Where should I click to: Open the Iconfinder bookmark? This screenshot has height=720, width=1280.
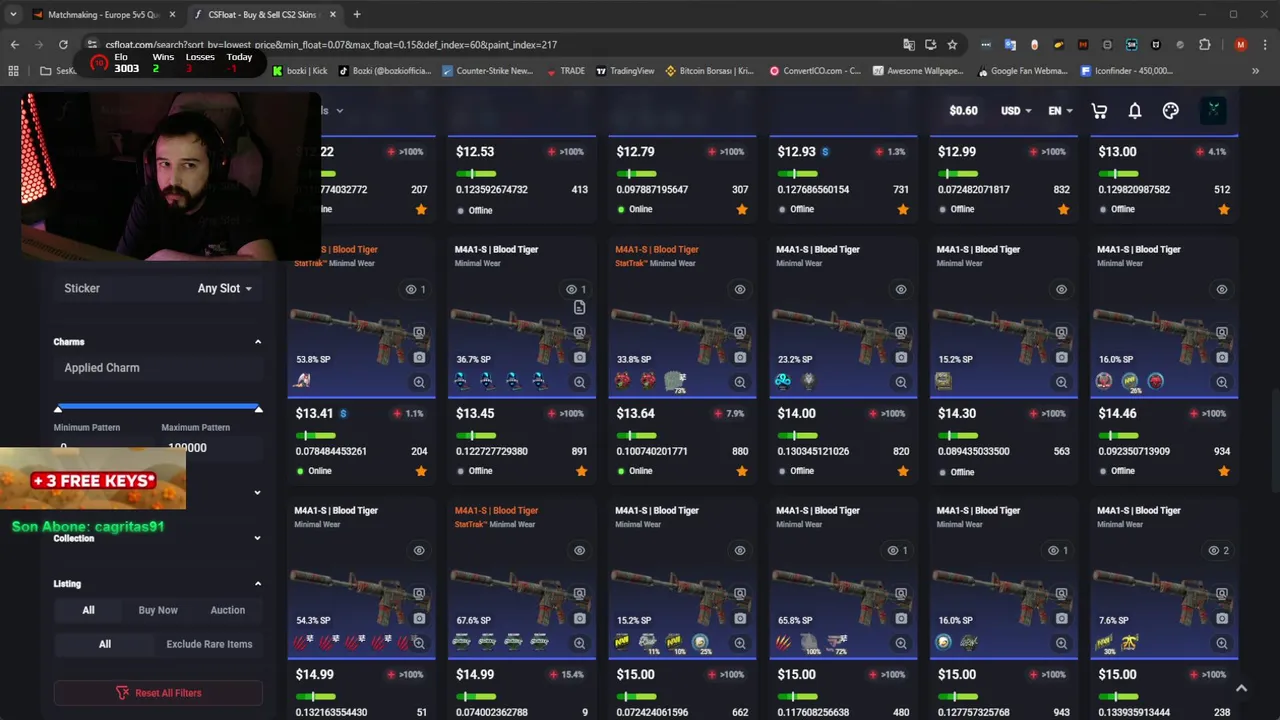[x=1126, y=71]
